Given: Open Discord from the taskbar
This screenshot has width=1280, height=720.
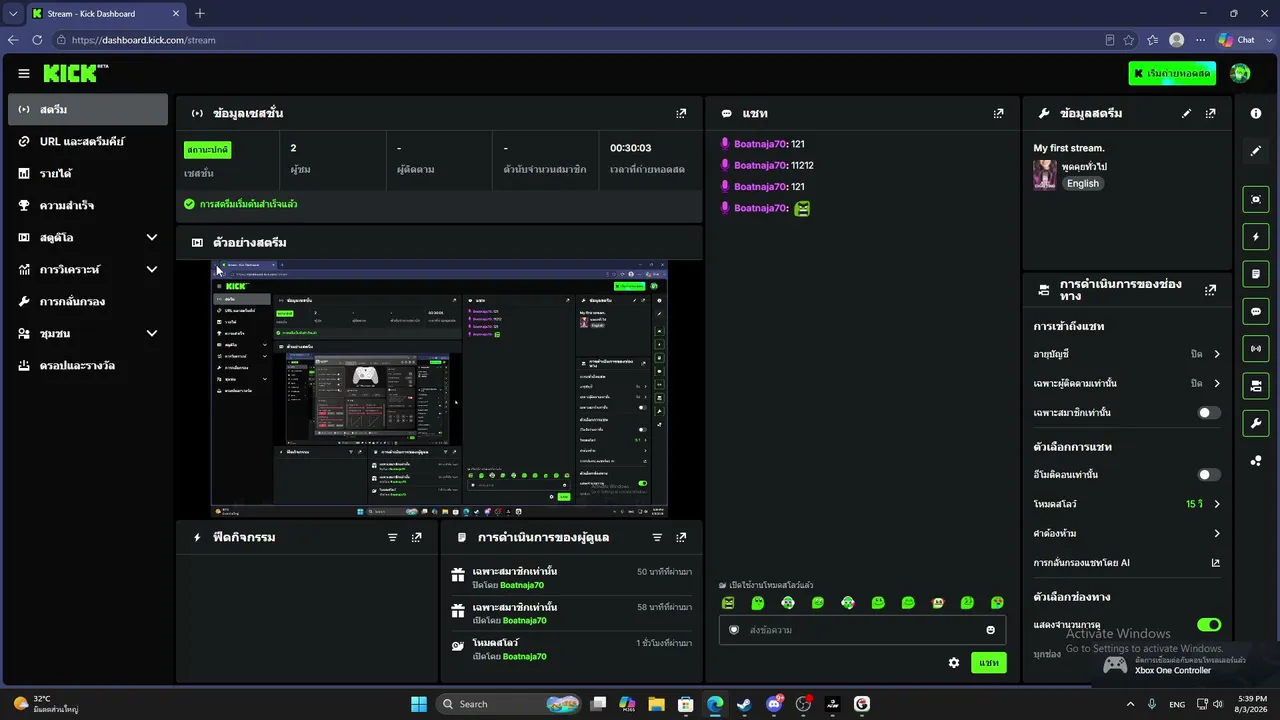Looking at the screenshot, I should tap(774, 704).
